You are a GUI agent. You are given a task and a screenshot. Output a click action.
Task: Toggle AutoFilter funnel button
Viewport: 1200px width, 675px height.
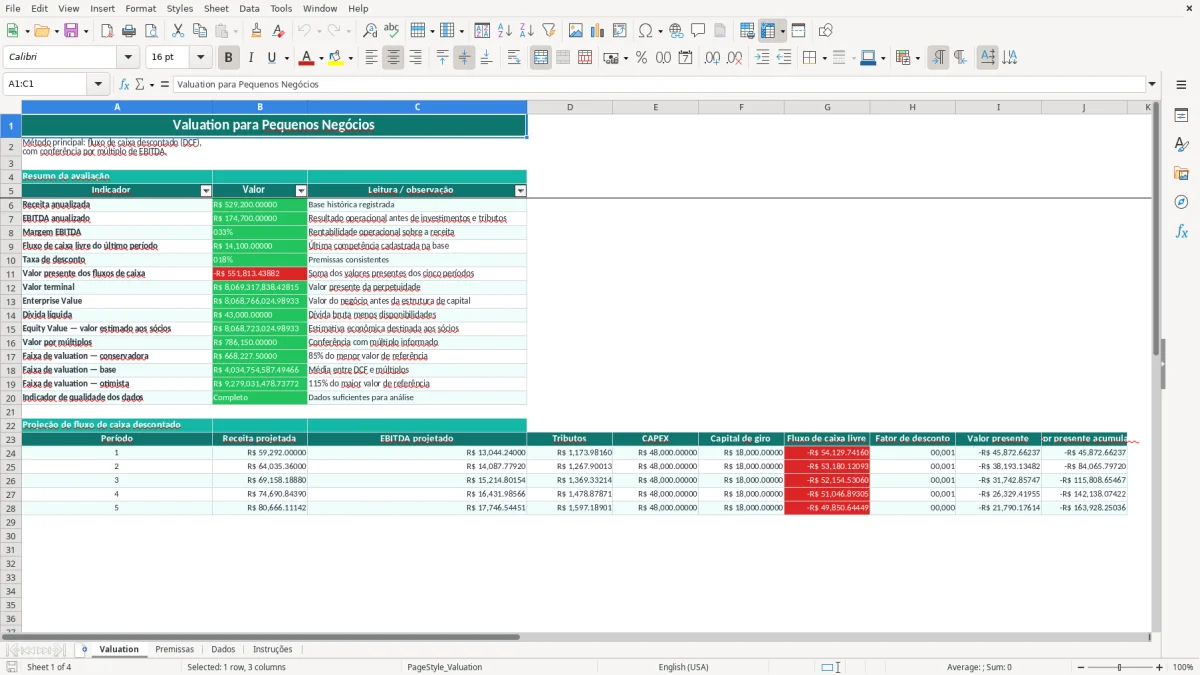(x=548, y=31)
